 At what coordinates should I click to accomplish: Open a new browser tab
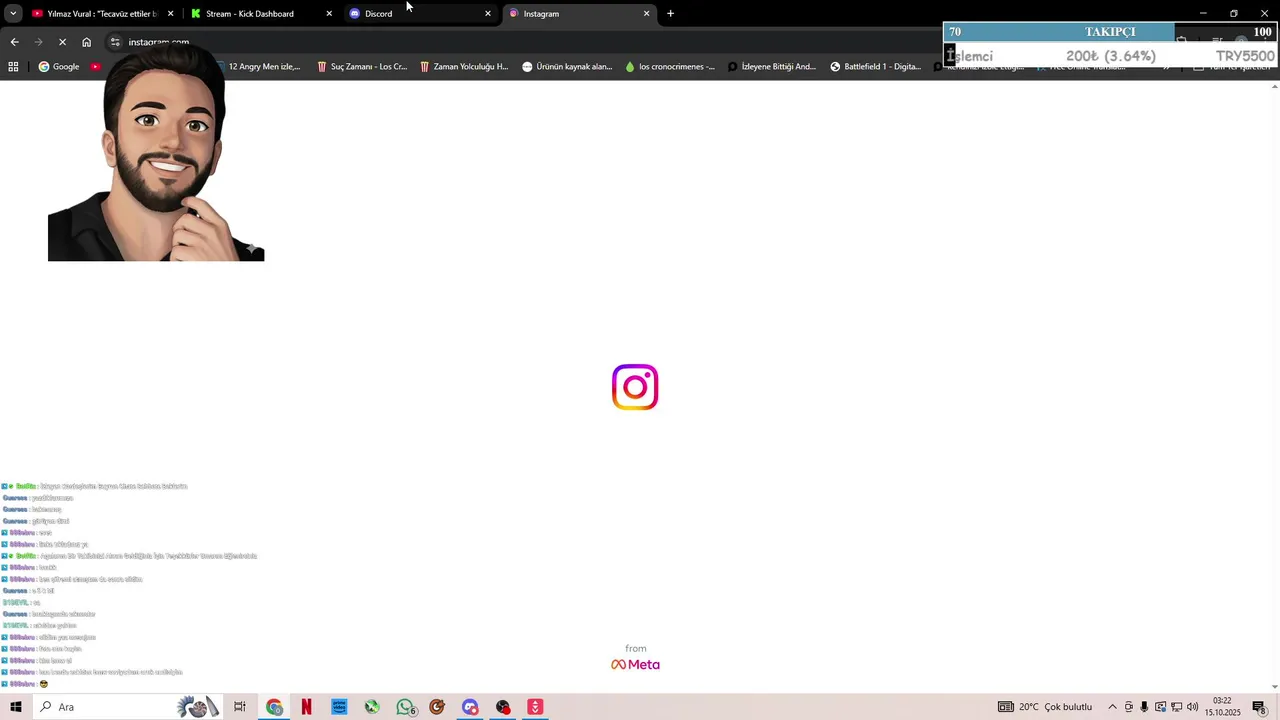670,14
